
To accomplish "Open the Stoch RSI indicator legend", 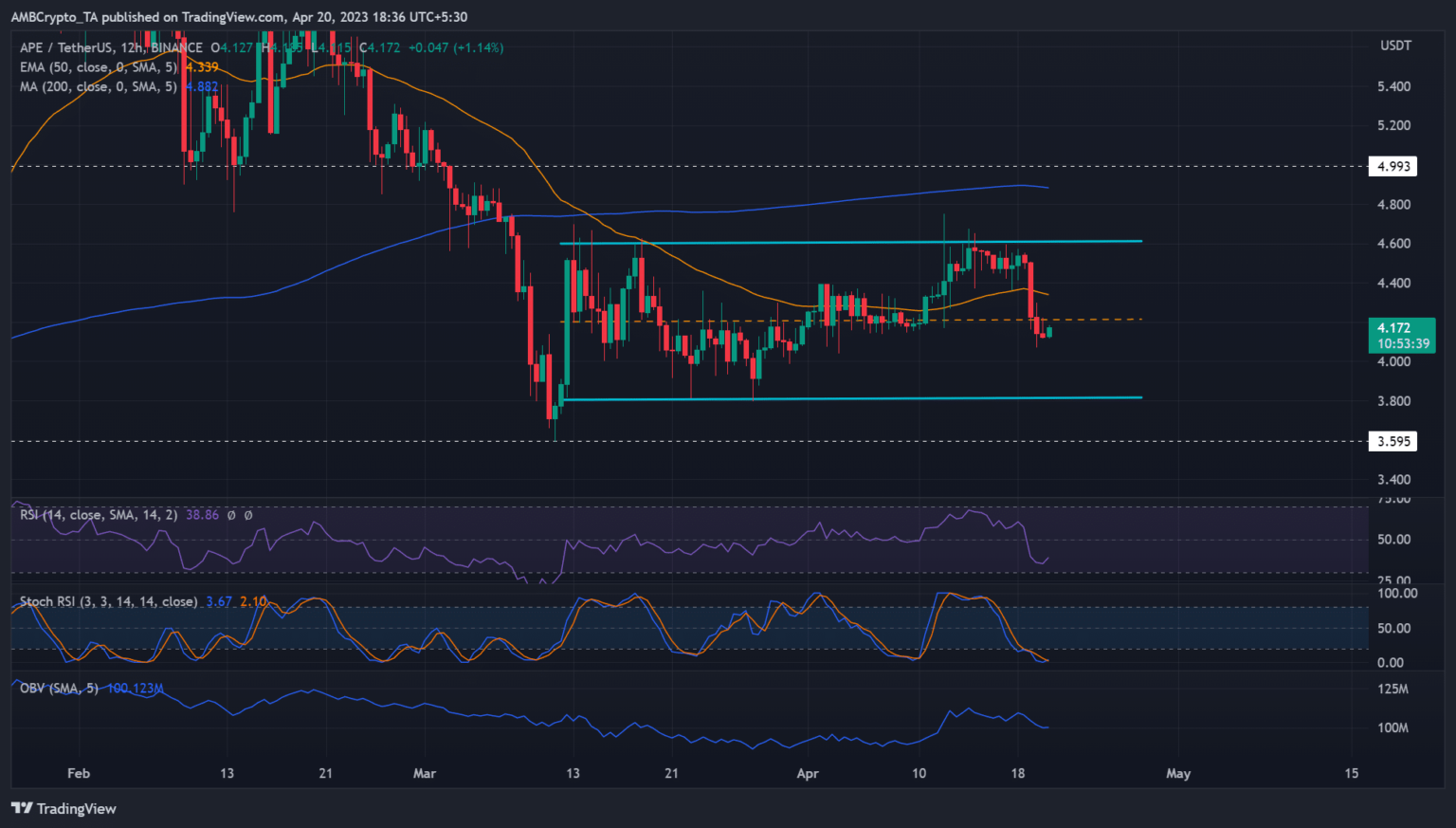I will (108, 601).
